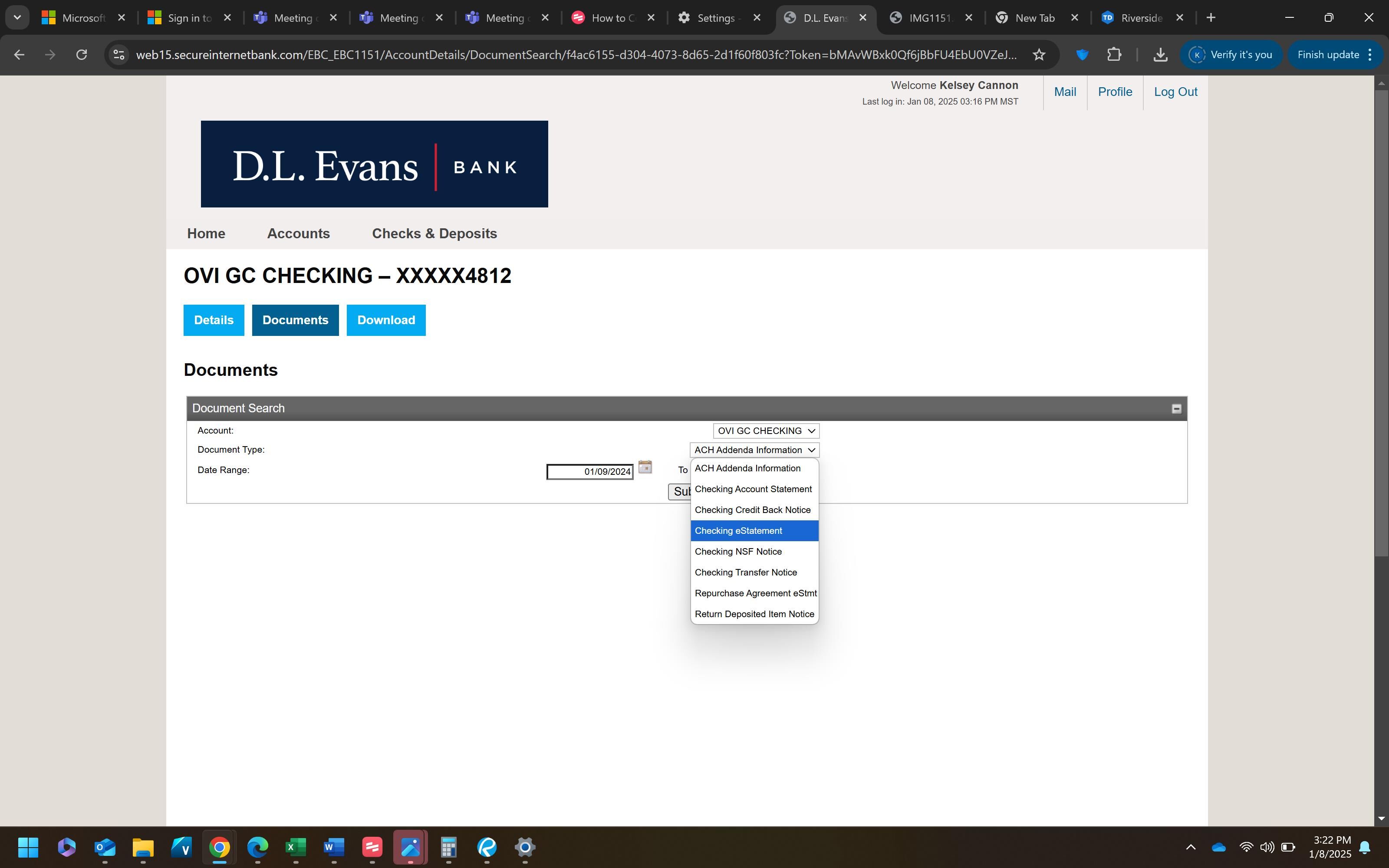The image size is (1389, 868).
Task: Click the Bitwarden shield extension icon
Action: pos(1082,55)
